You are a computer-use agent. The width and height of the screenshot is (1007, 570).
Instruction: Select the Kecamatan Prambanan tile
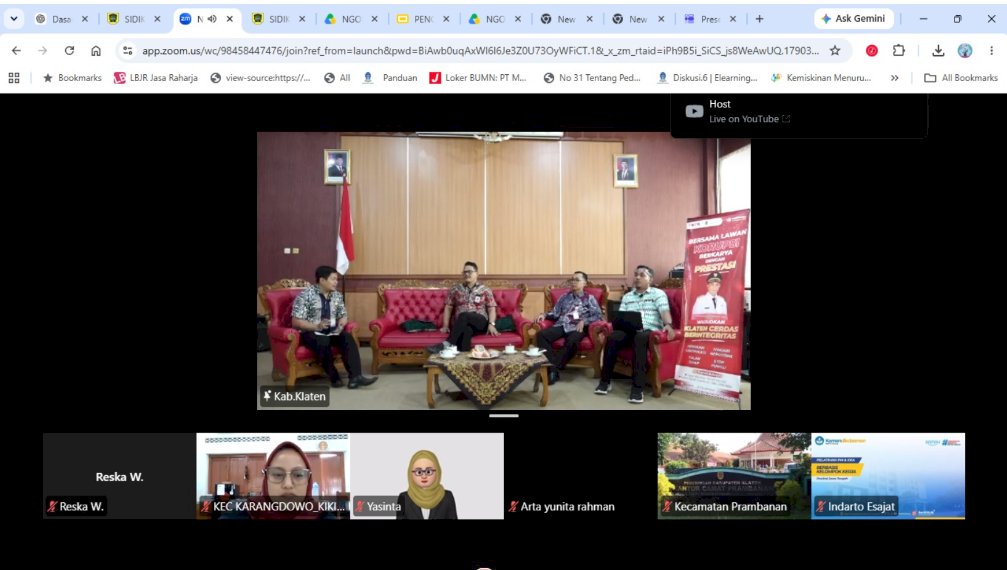pyautogui.click(x=734, y=476)
